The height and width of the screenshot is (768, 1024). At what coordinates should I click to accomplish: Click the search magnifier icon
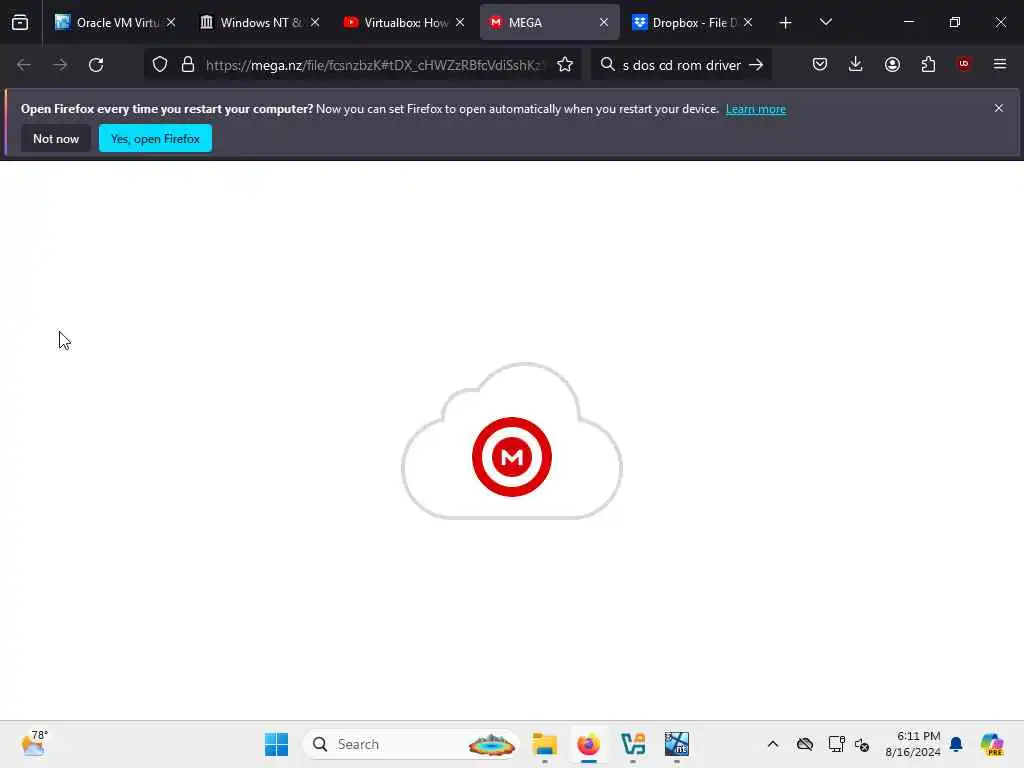[x=607, y=65]
